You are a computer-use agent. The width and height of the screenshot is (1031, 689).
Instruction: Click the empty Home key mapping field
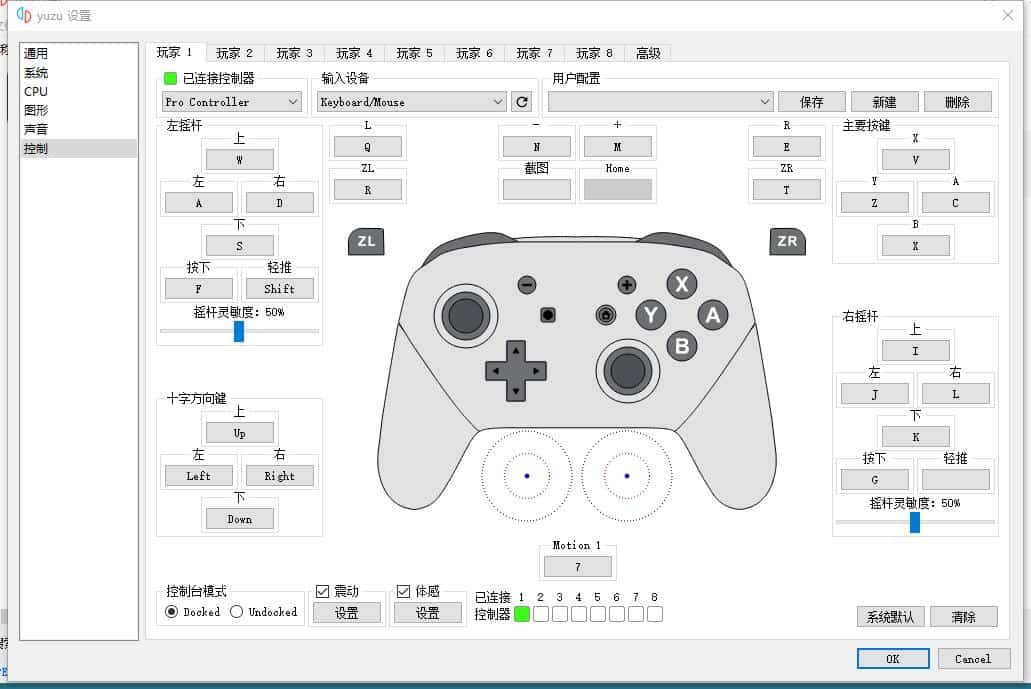pos(617,189)
